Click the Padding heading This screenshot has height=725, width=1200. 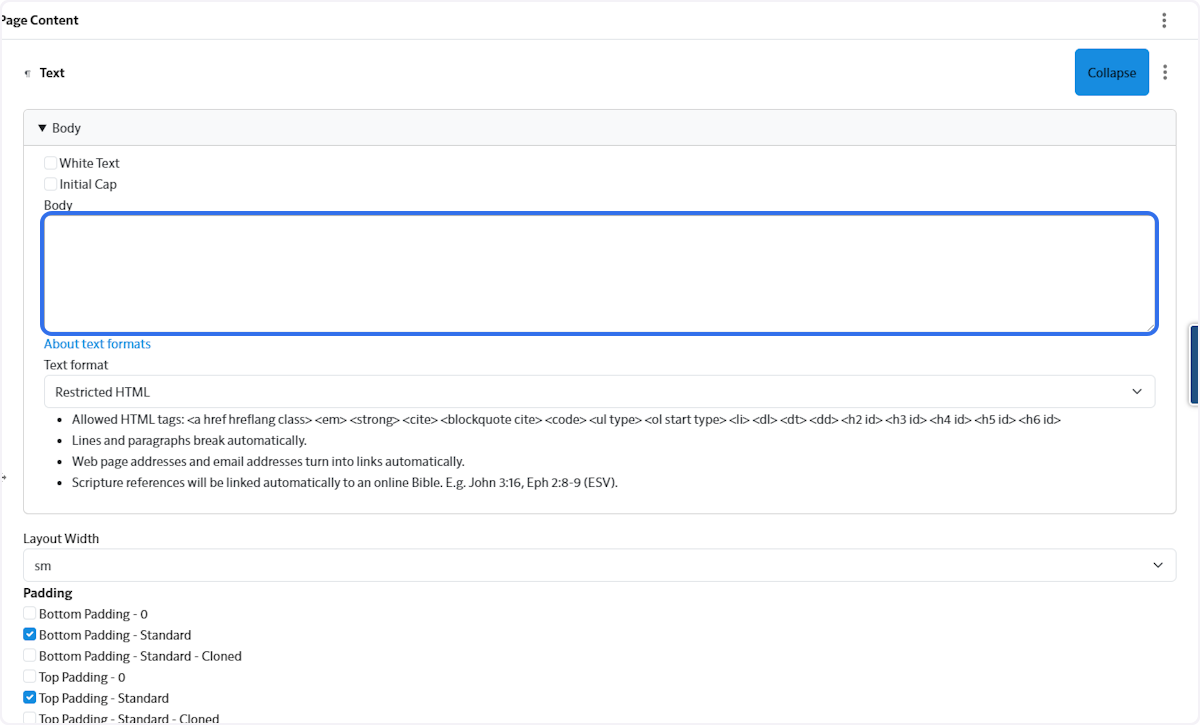tap(48, 593)
